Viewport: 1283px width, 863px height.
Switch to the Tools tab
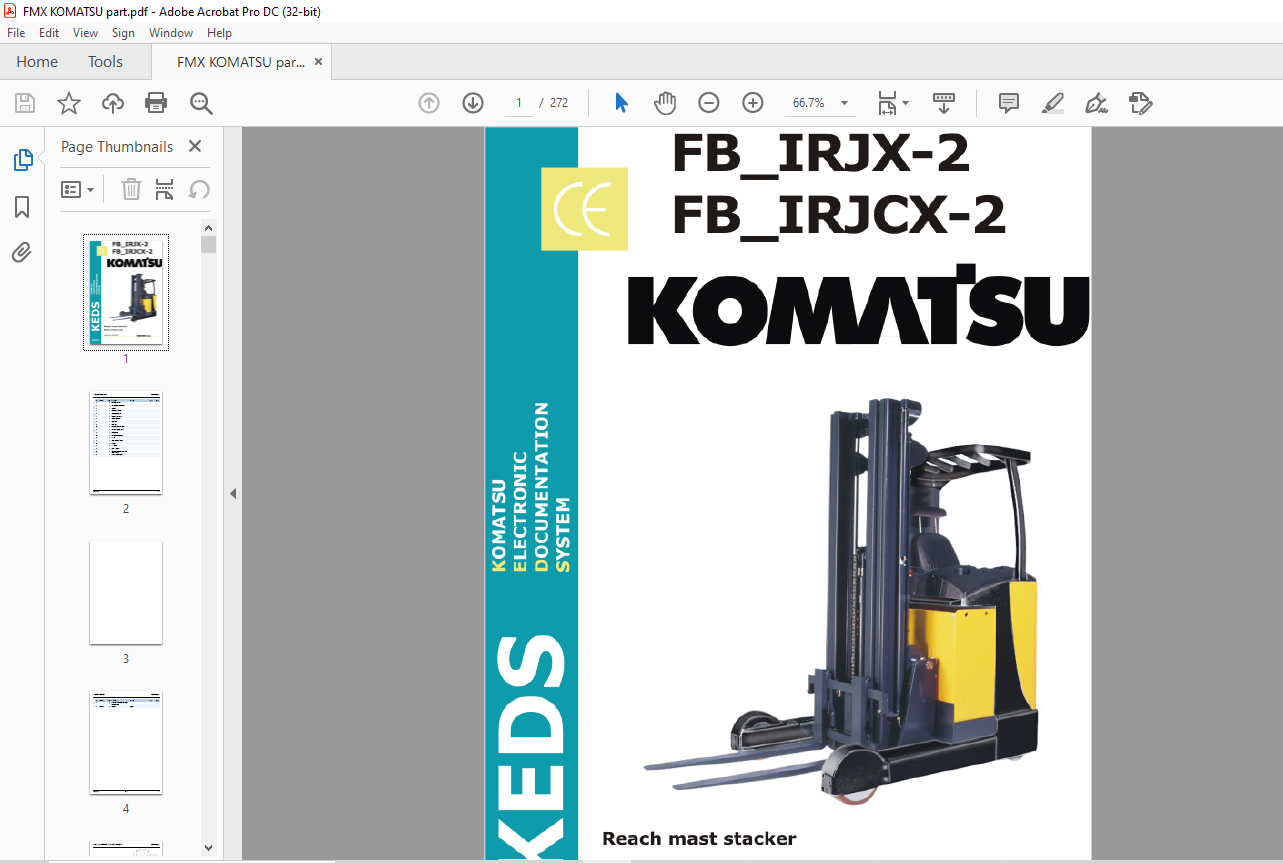pyautogui.click(x=105, y=62)
